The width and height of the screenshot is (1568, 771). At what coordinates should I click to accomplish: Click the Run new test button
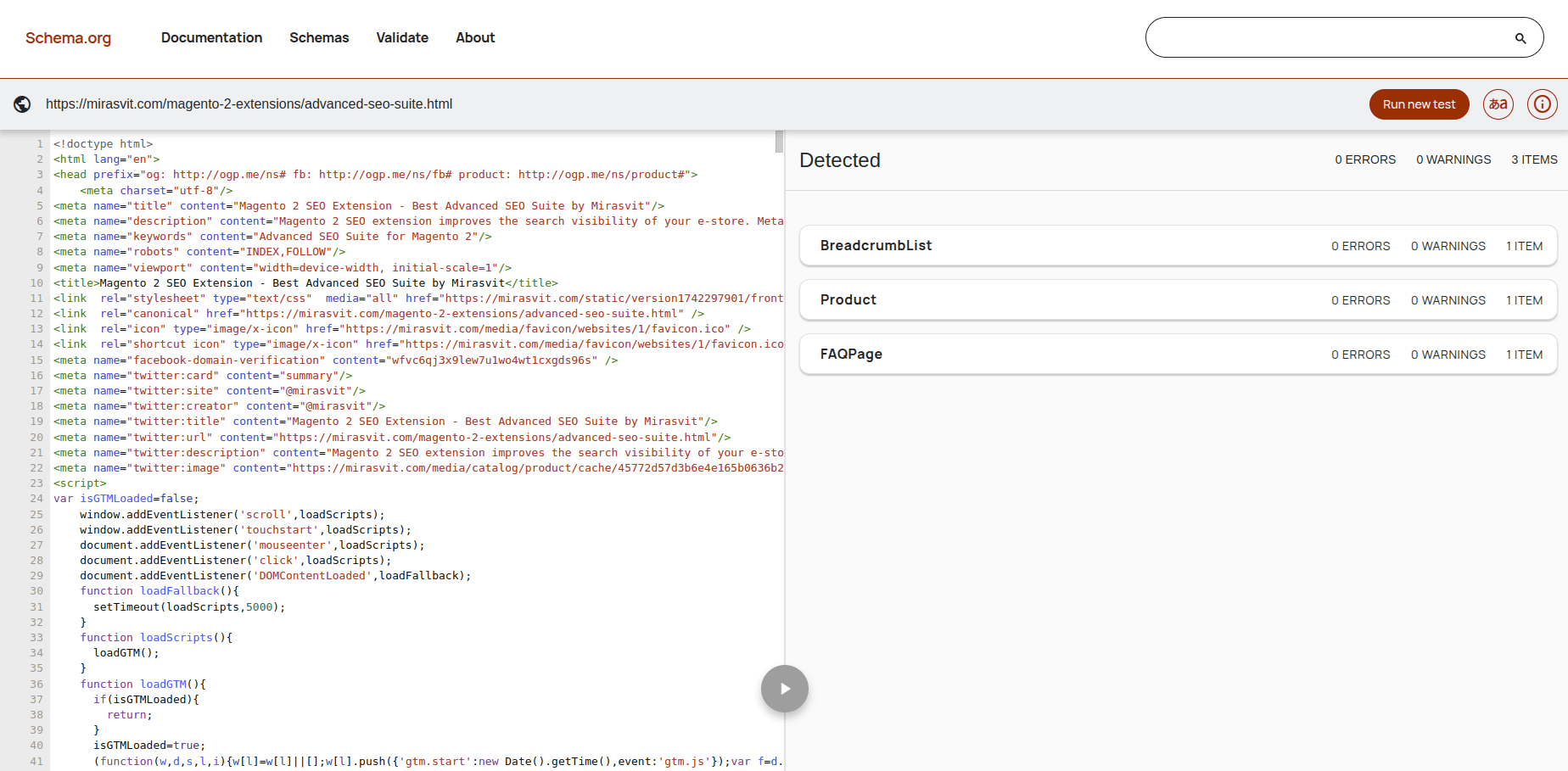(1419, 104)
